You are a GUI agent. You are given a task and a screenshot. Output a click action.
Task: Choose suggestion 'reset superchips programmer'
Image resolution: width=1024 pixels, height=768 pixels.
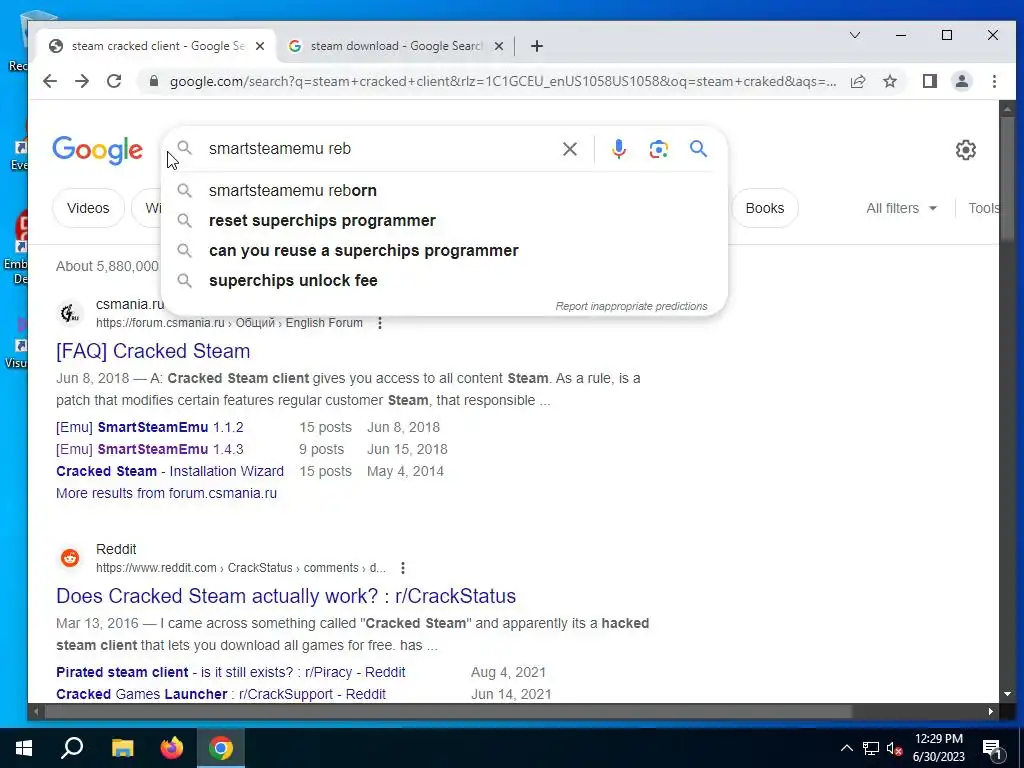point(444,221)
